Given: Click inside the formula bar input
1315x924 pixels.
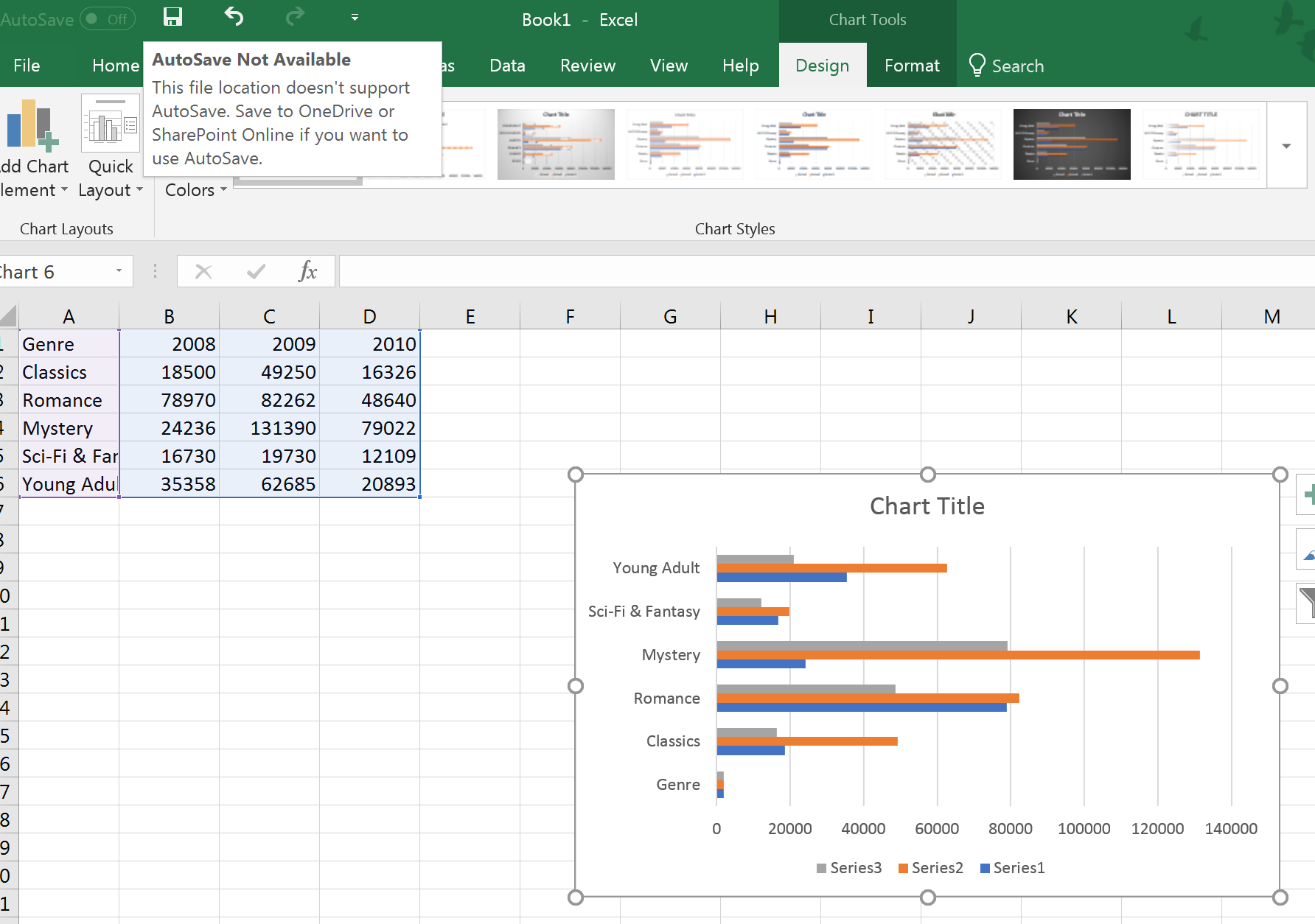Looking at the screenshot, I should point(826,271).
